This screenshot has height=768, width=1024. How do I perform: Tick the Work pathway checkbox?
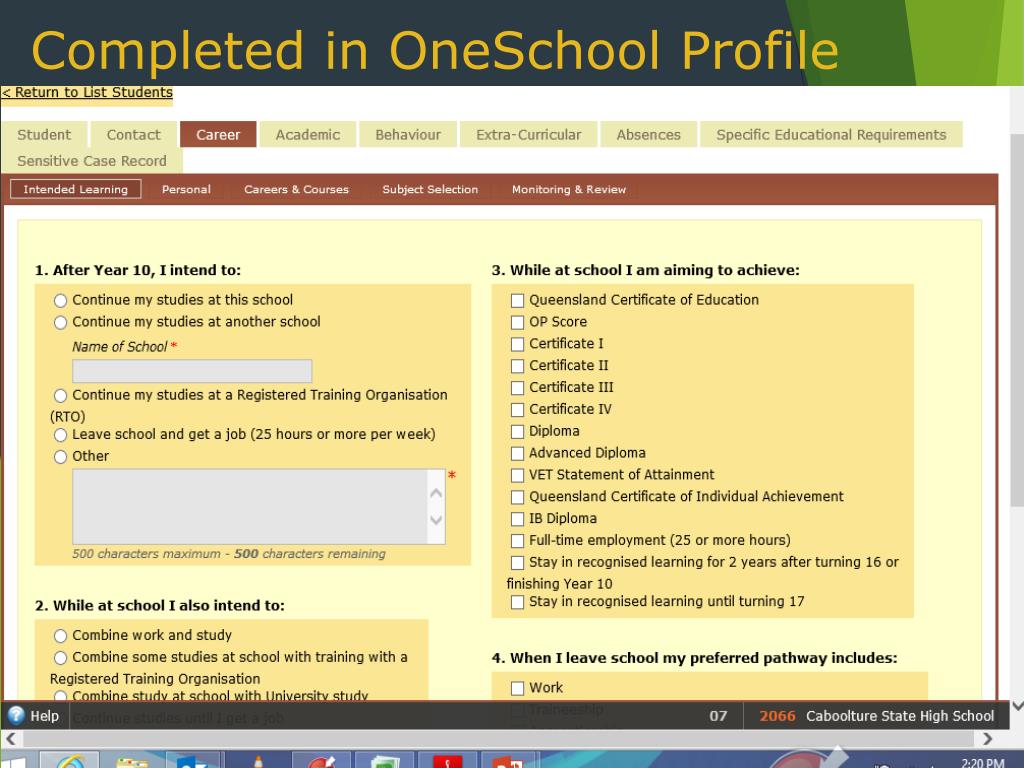pos(517,688)
